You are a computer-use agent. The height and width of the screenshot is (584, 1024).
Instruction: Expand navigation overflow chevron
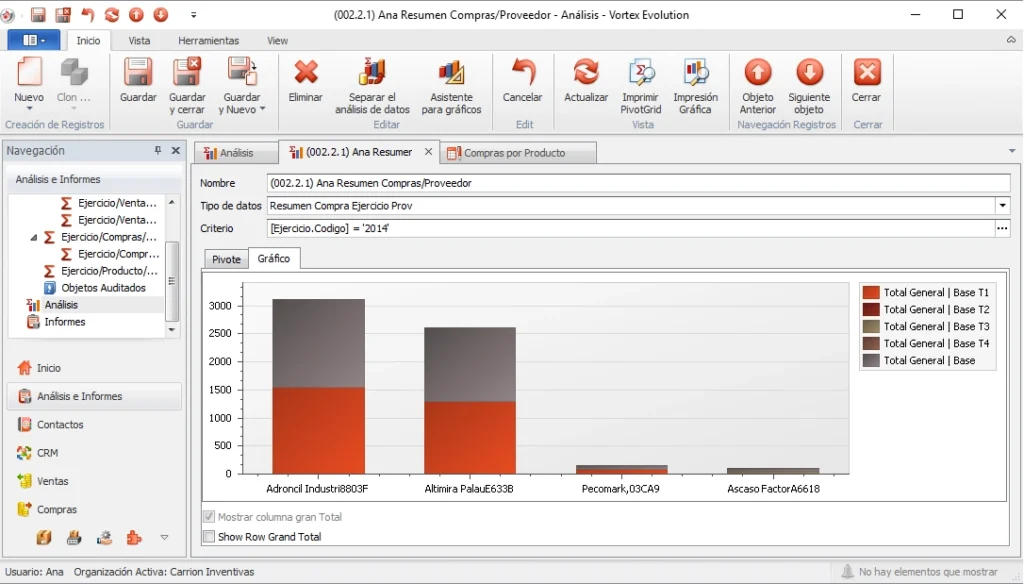click(x=164, y=538)
